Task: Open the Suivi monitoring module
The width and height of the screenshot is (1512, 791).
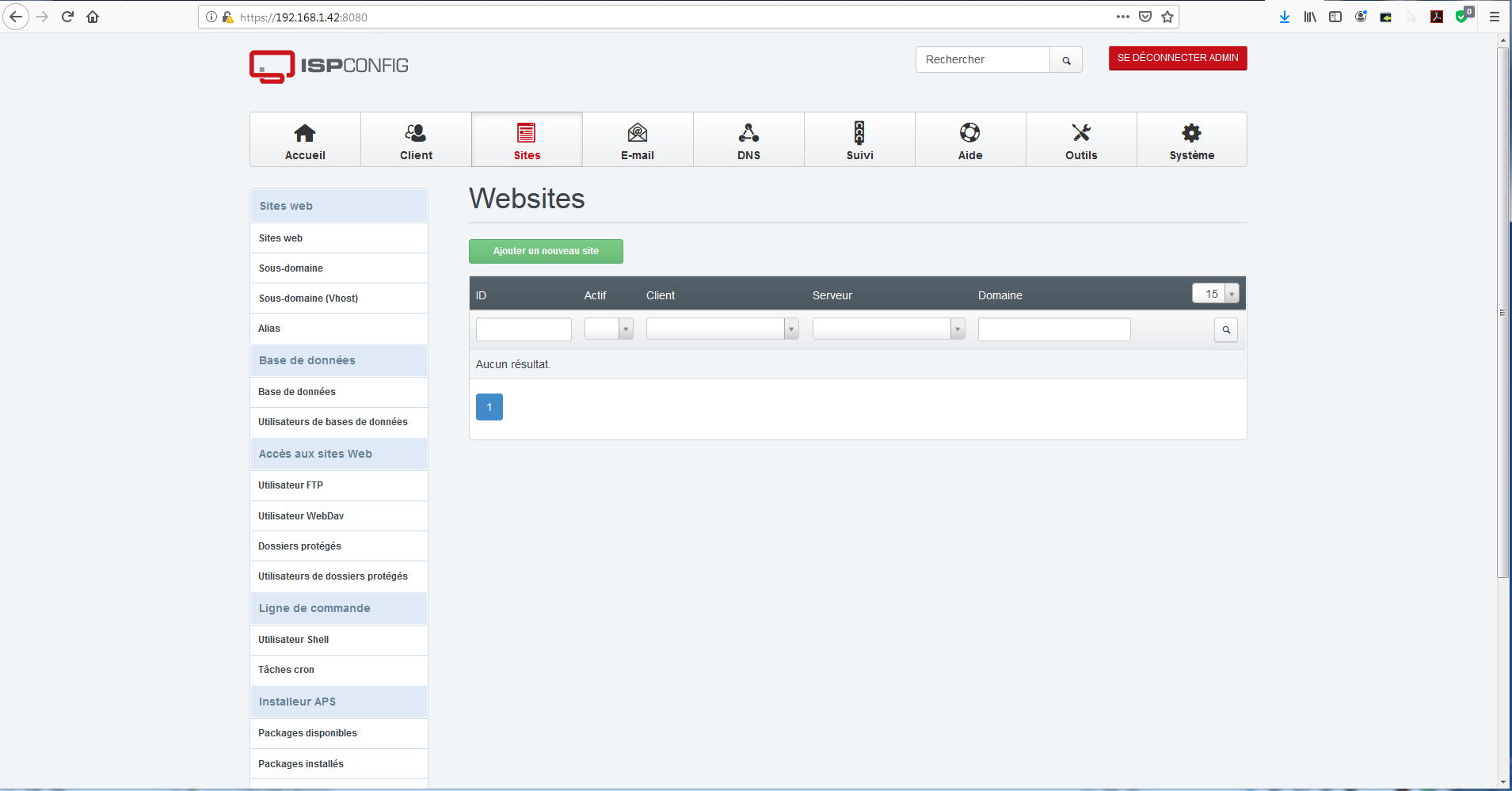Action: (859, 140)
